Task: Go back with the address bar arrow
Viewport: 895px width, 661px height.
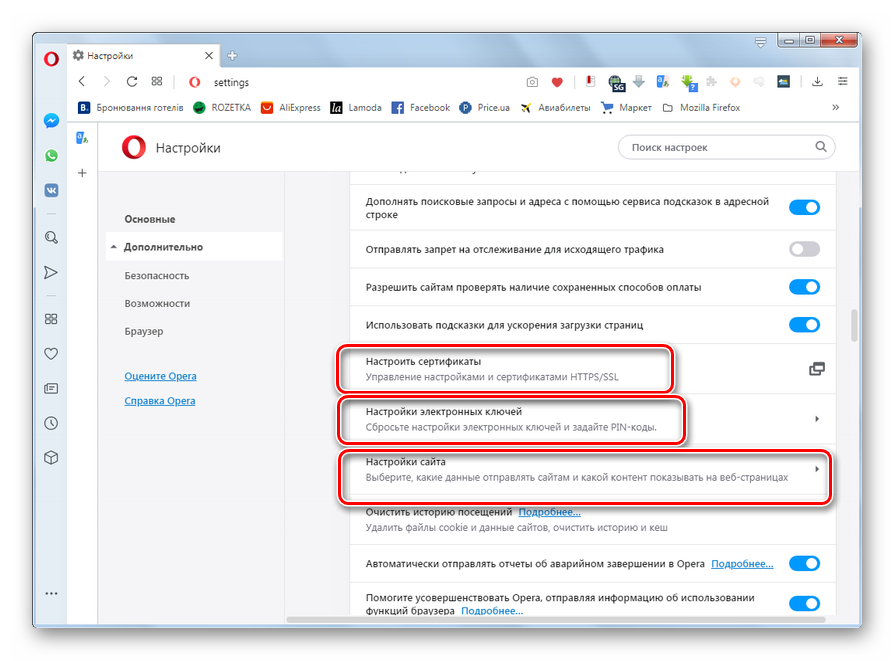Action: [x=82, y=82]
